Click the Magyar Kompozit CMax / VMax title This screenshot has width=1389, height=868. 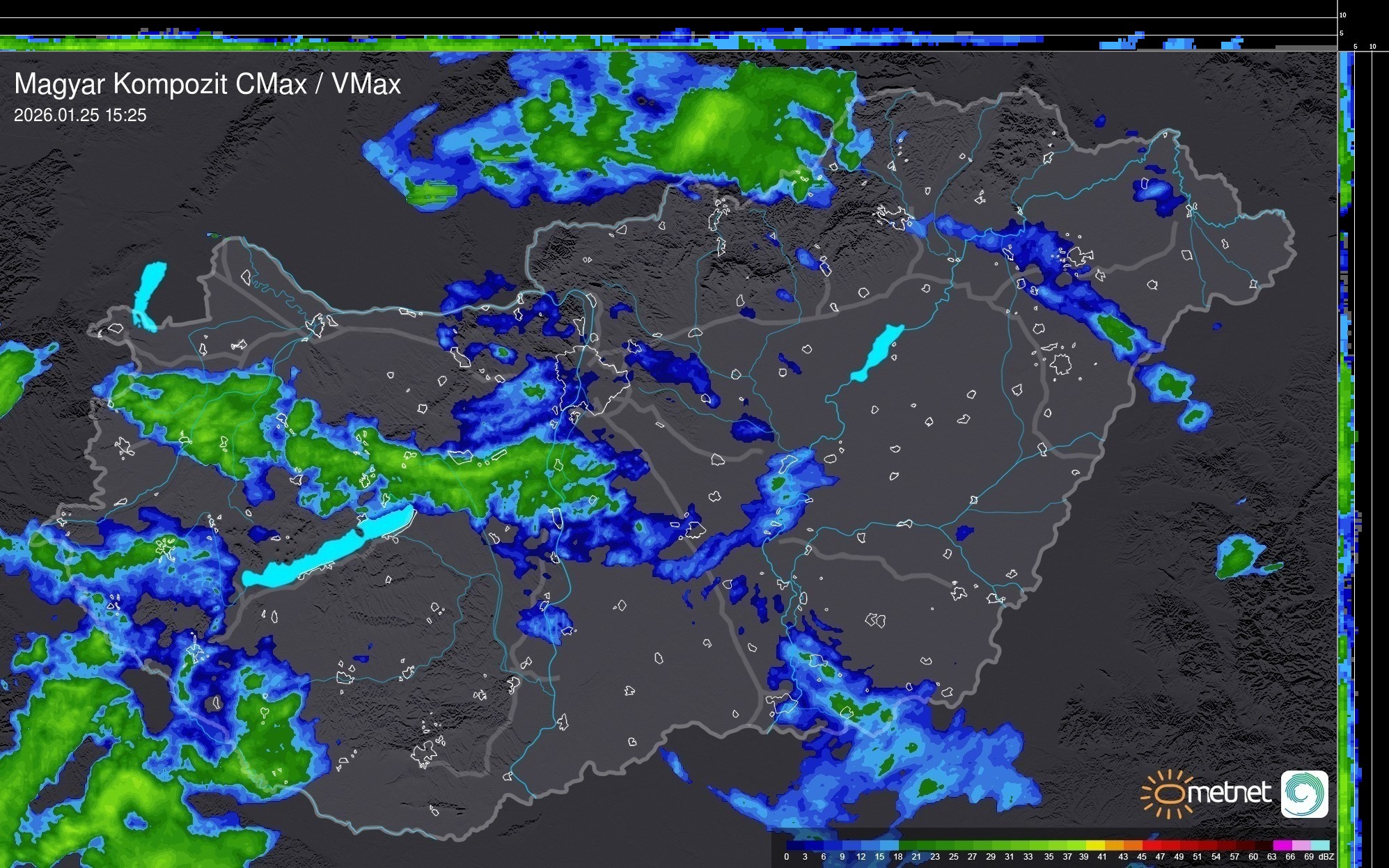(x=207, y=84)
